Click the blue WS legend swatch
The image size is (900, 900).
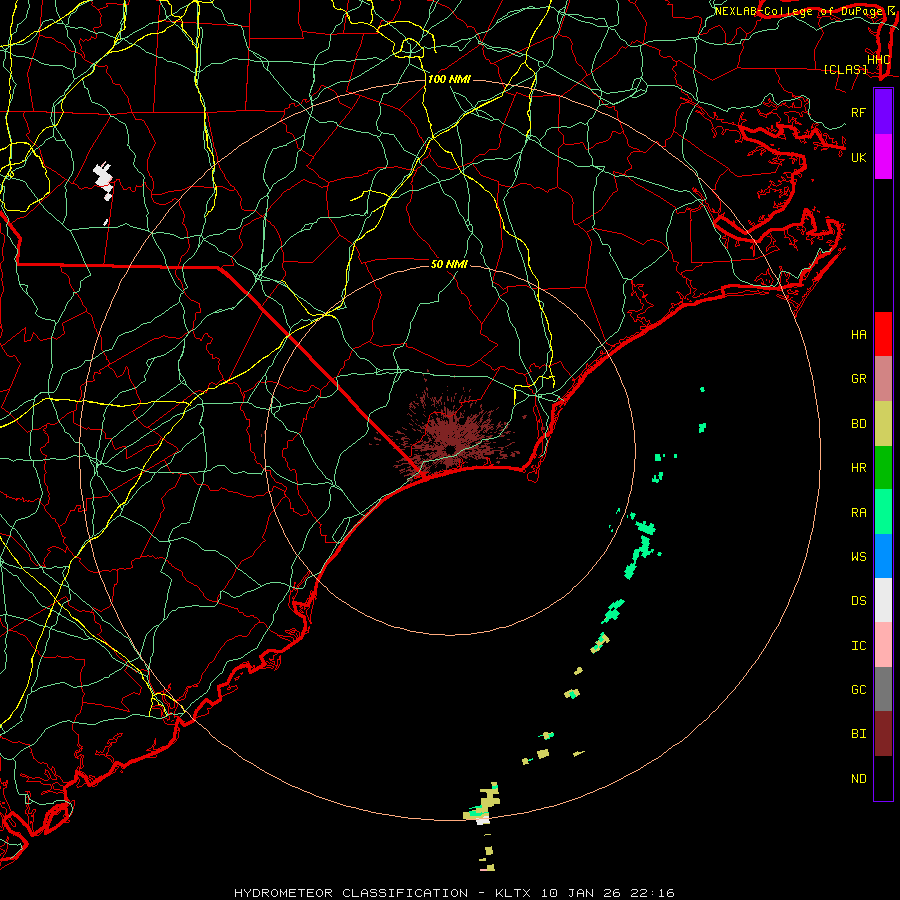tap(883, 556)
